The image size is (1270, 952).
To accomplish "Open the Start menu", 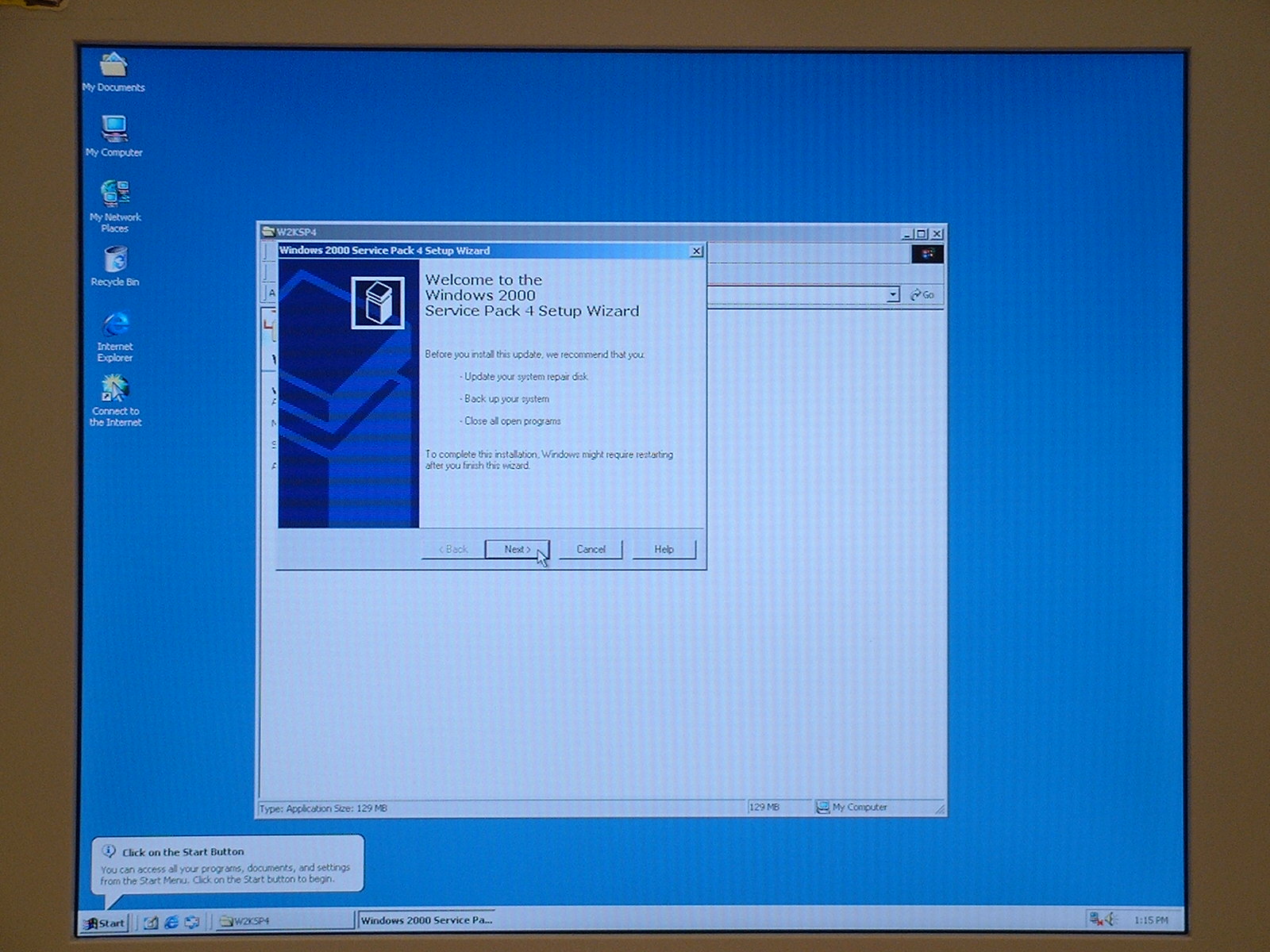I will coord(105,923).
